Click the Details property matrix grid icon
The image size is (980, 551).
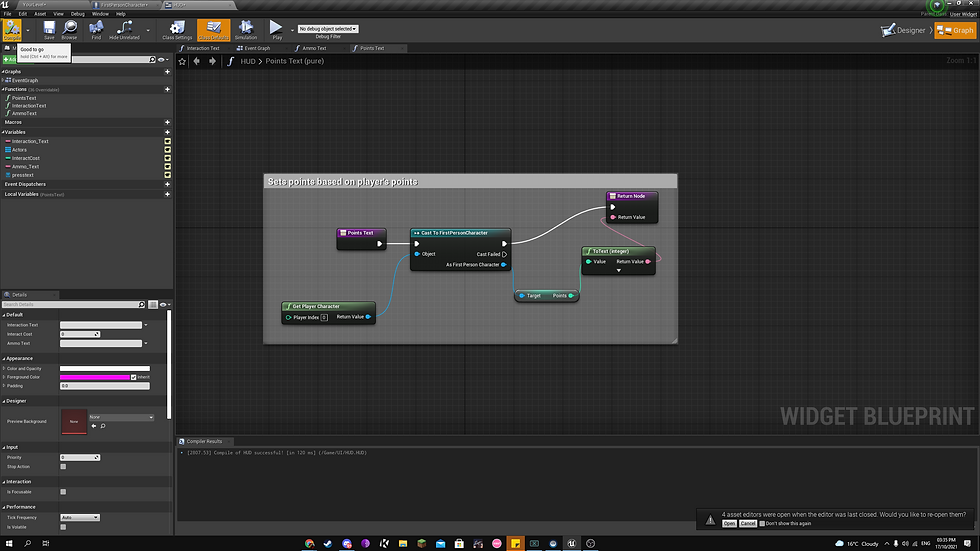pos(152,305)
